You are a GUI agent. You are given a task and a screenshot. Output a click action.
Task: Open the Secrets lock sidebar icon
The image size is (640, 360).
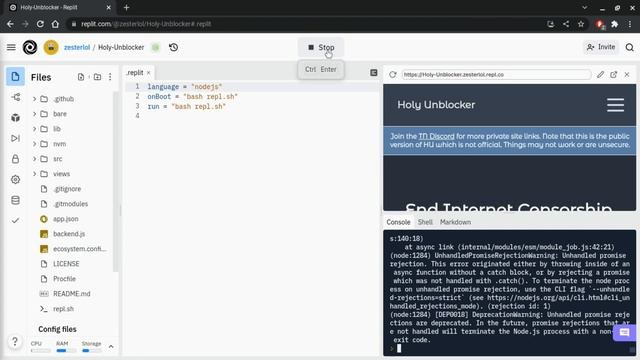(x=16, y=159)
